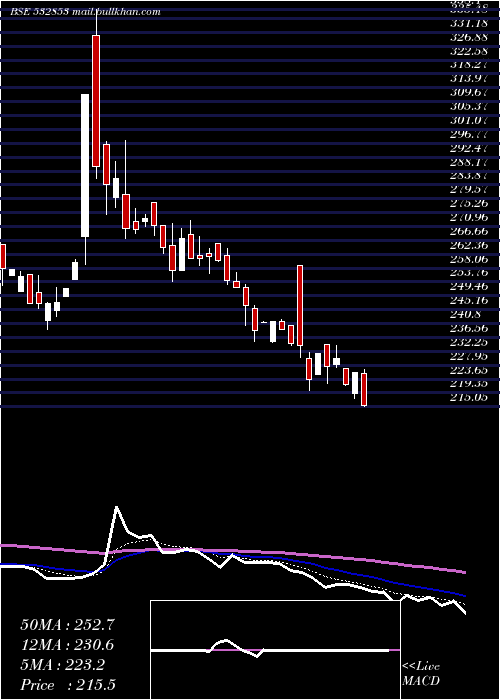Click the tall white candle below 309.67

(x=85, y=165)
